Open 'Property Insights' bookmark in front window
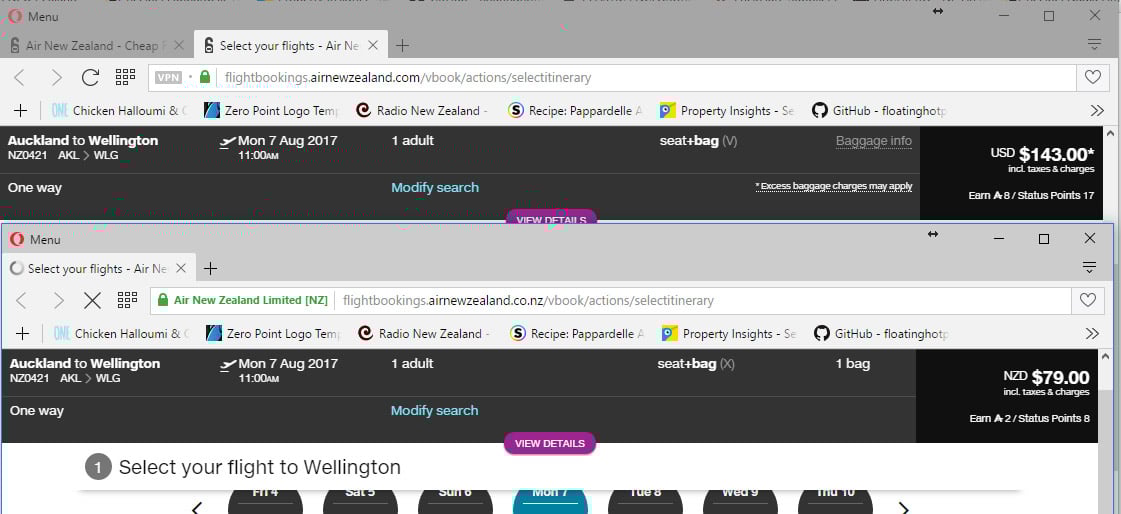The width and height of the screenshot is (1121, 514). [x=729, y=334]
